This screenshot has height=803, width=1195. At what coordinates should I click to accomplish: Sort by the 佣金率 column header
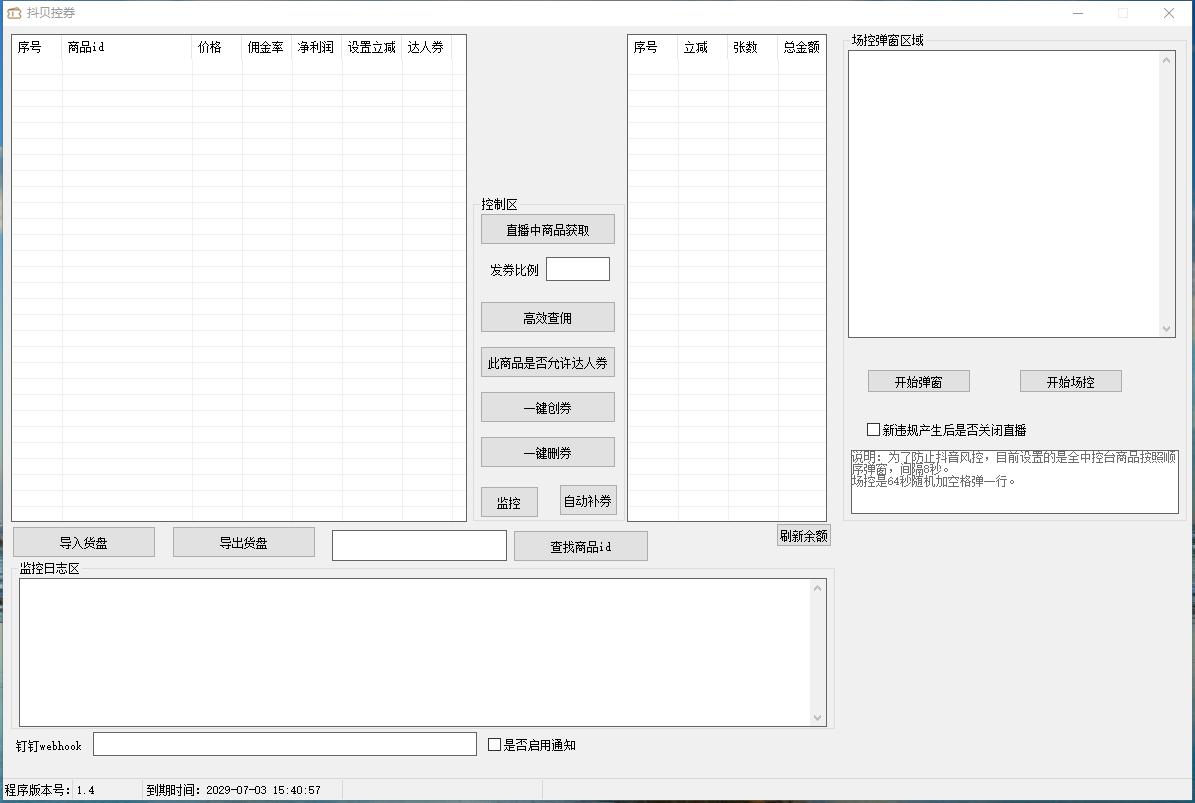click(x=266, y=47)
